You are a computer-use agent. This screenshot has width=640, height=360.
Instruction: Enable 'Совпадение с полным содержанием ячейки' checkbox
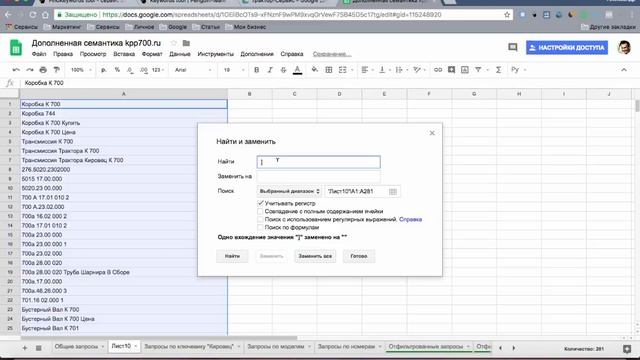click(260, 211)
